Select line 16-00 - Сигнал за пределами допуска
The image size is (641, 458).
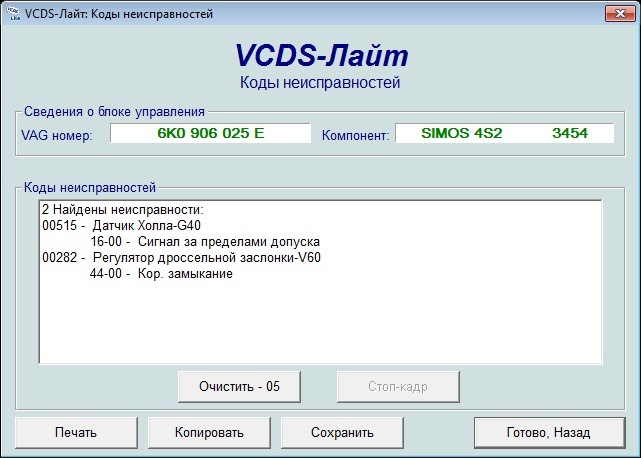205,242
